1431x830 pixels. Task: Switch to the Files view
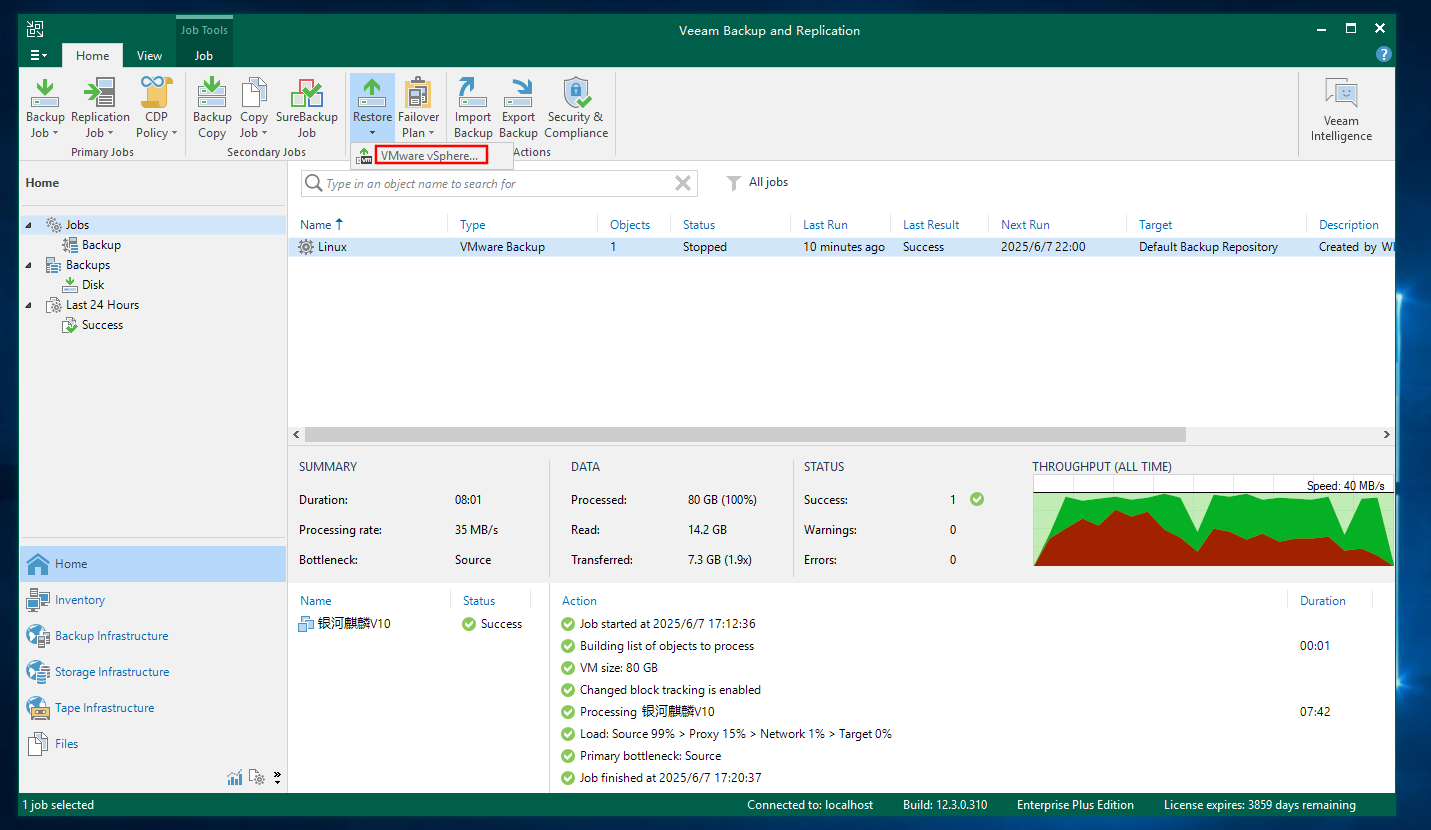tap(152, 744)
